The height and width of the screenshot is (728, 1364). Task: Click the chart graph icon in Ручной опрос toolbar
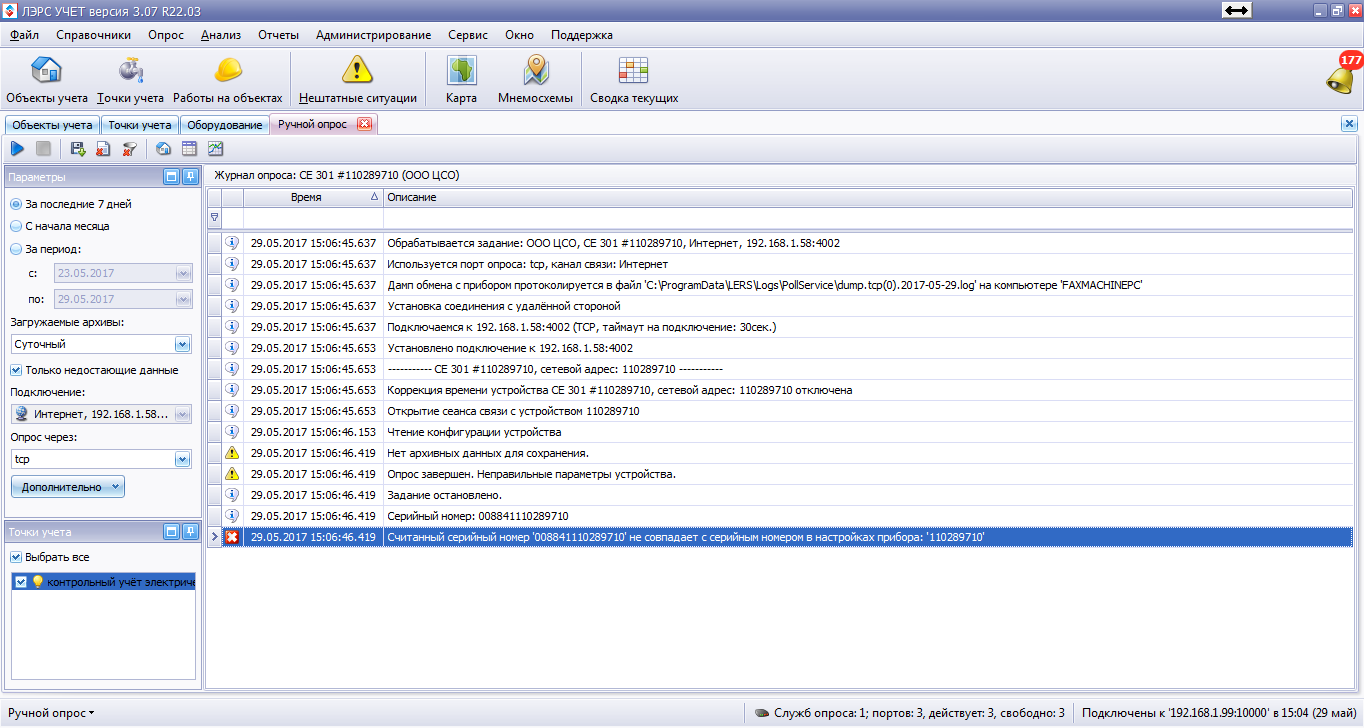pos(215,149)
